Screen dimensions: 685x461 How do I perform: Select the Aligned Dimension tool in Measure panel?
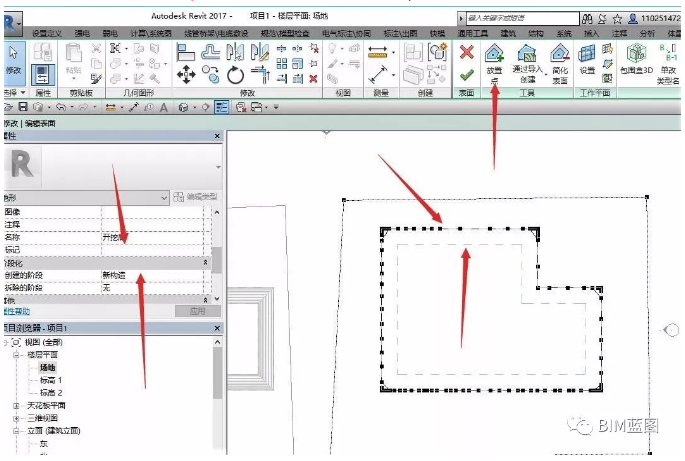(x=377, y=52)
